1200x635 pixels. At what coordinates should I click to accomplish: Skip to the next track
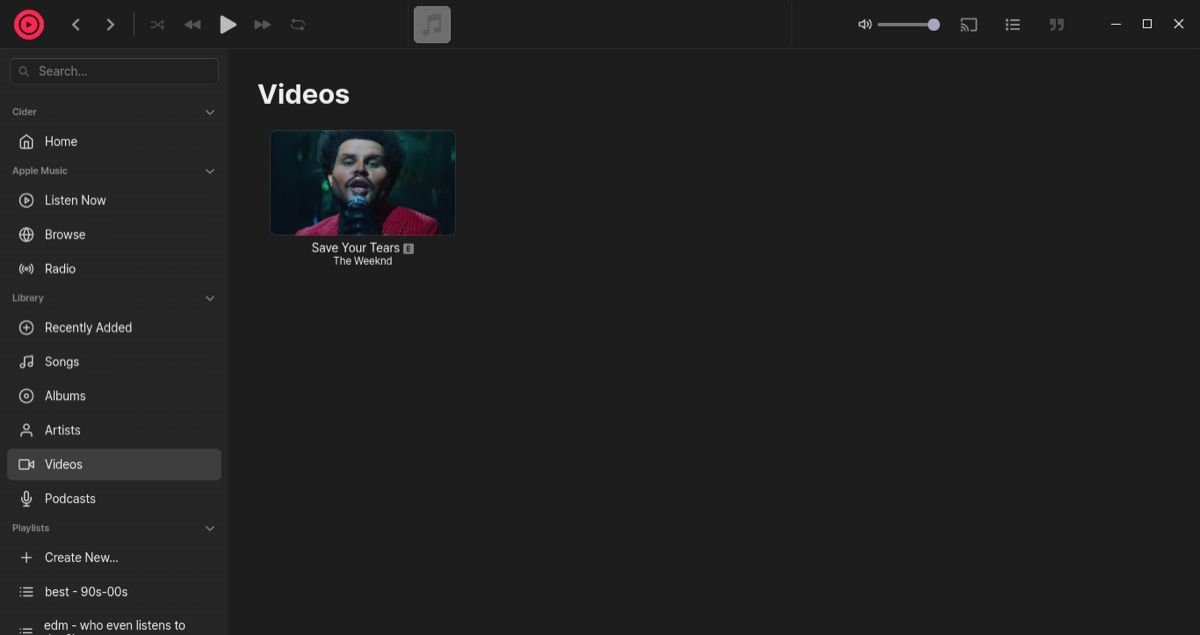click(x=262, y=25)
